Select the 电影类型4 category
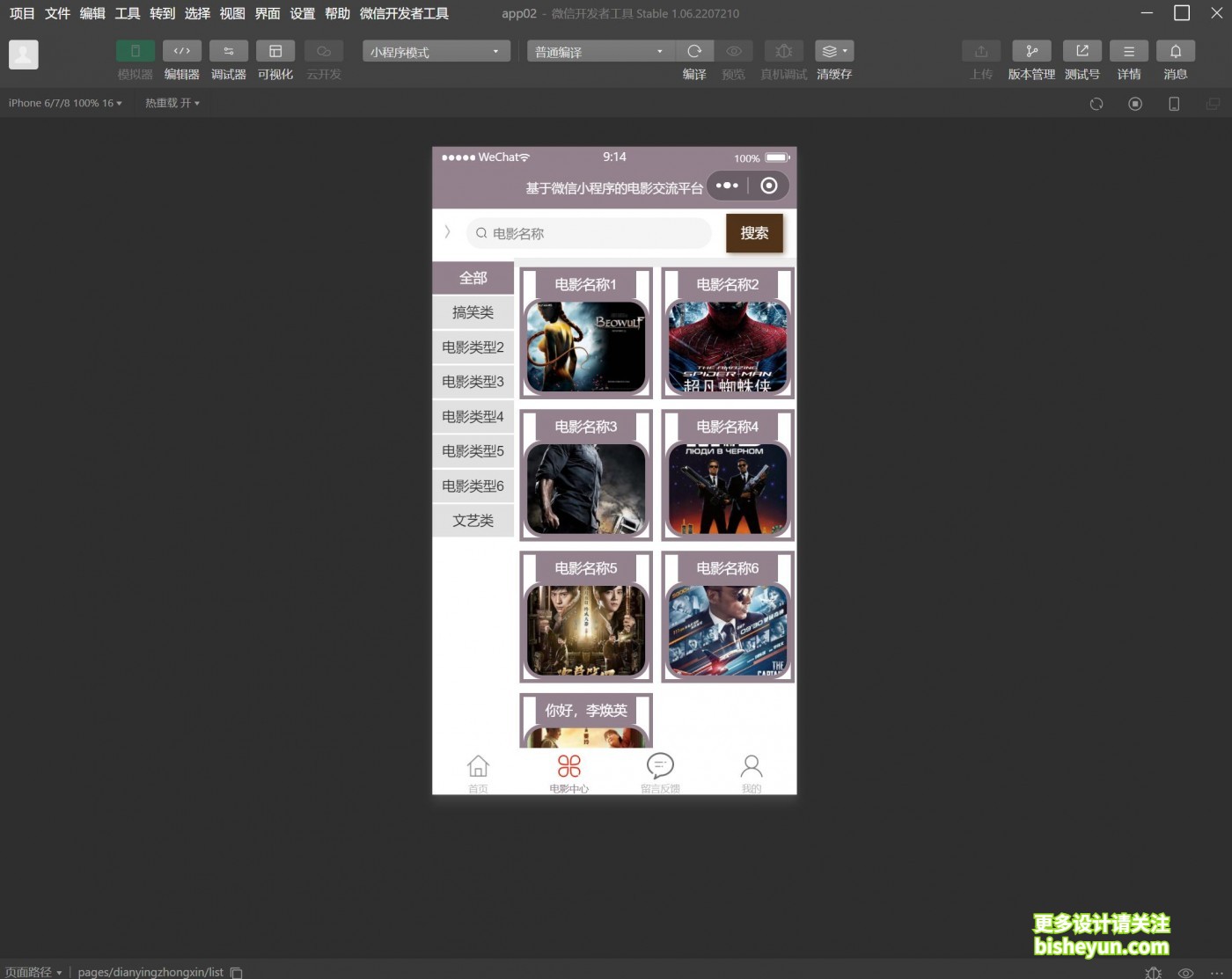 [473, 417]
